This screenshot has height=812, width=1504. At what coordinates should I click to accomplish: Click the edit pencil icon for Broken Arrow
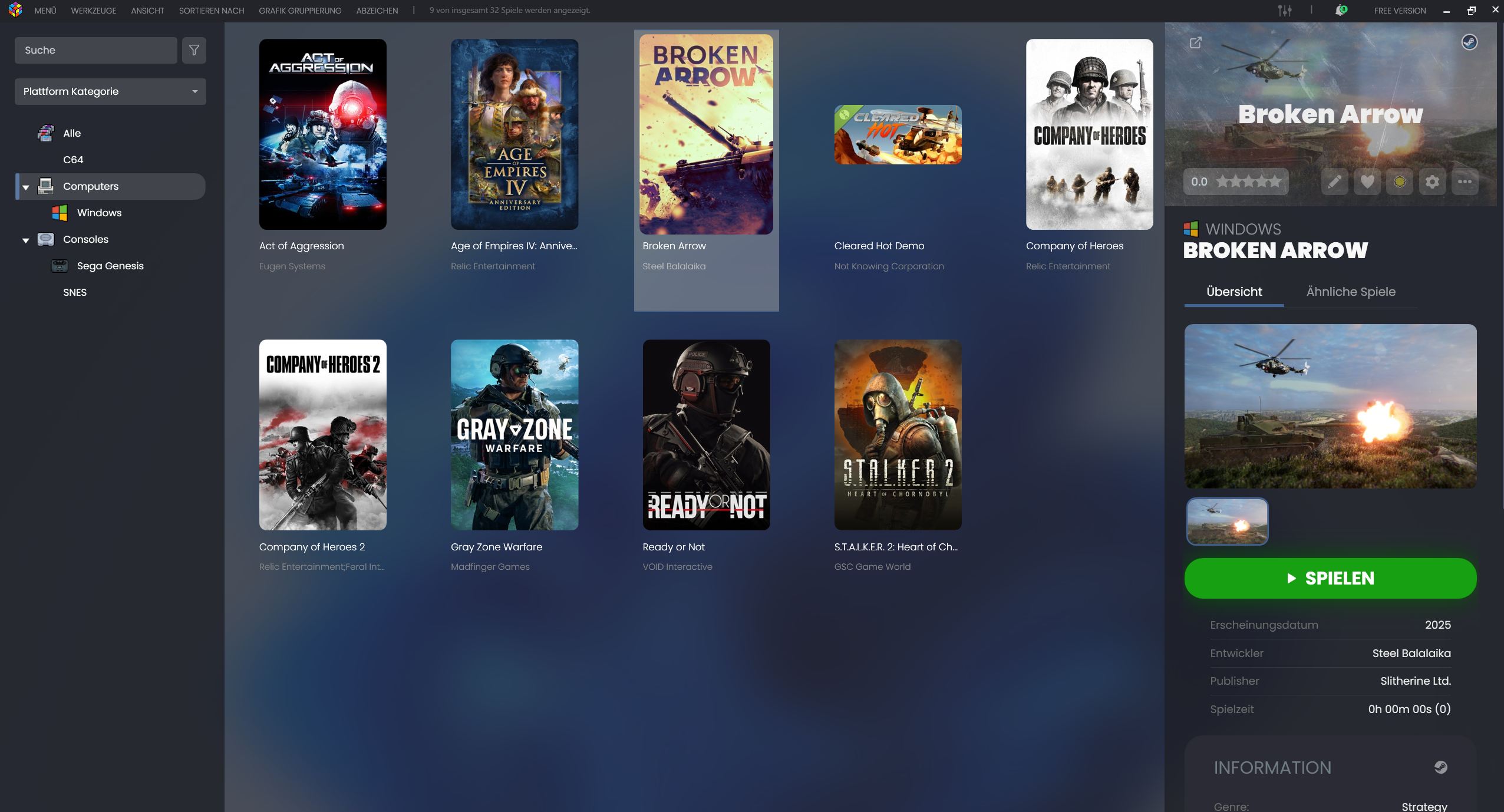point(1334,181)
